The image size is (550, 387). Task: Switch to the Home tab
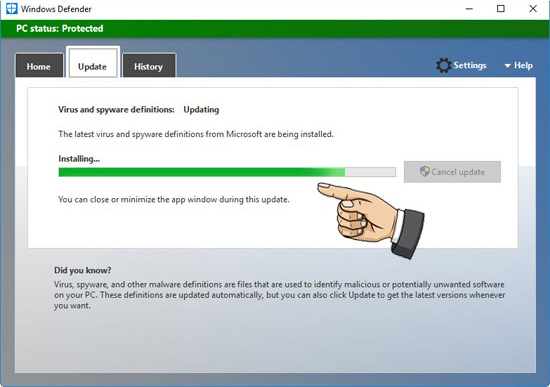(39, 66)
